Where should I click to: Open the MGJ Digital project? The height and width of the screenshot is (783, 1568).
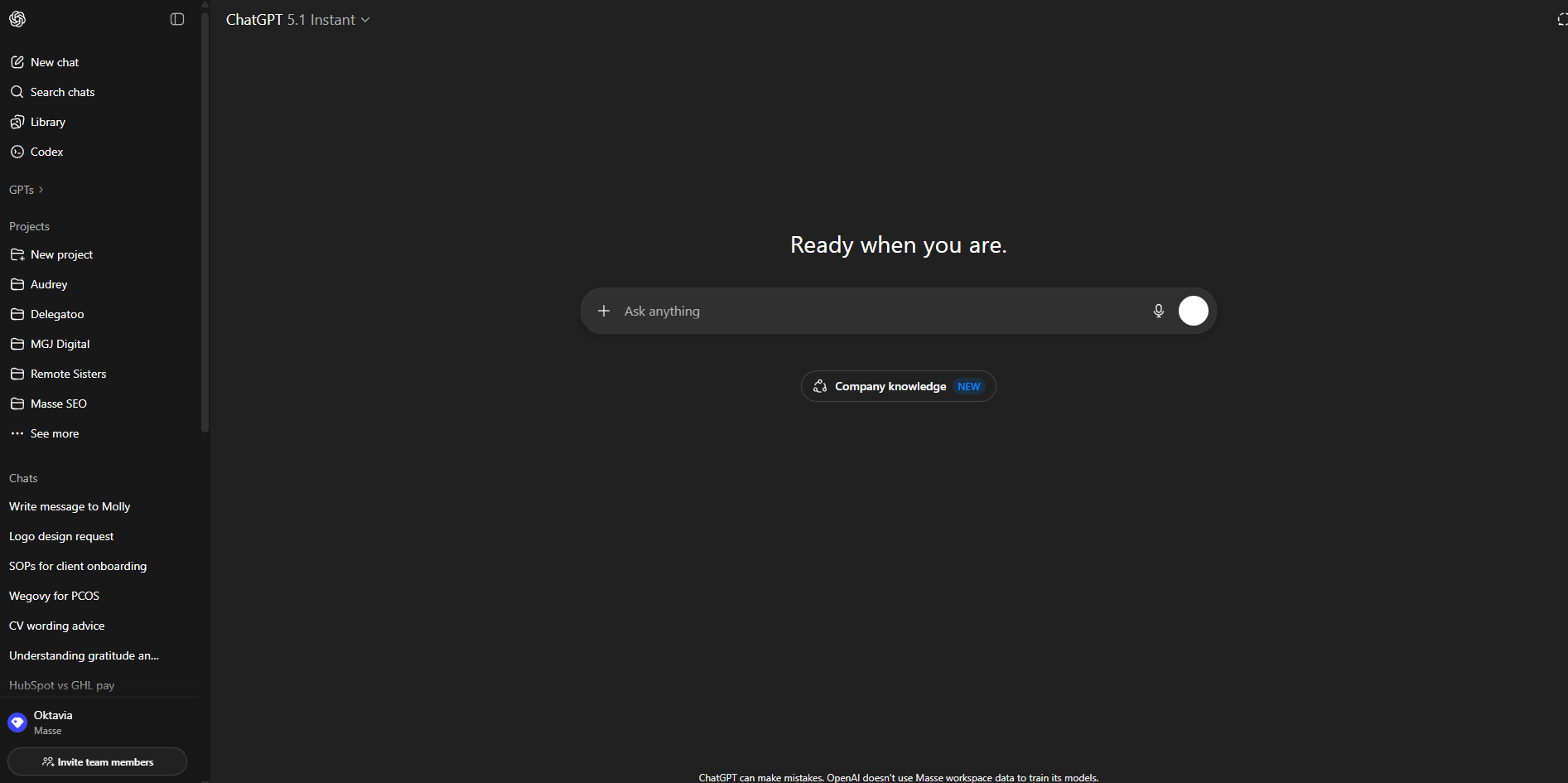99,344
